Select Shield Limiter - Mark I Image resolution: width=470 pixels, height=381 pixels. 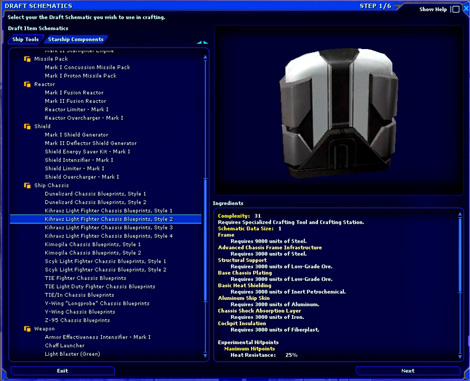point(75,168)
